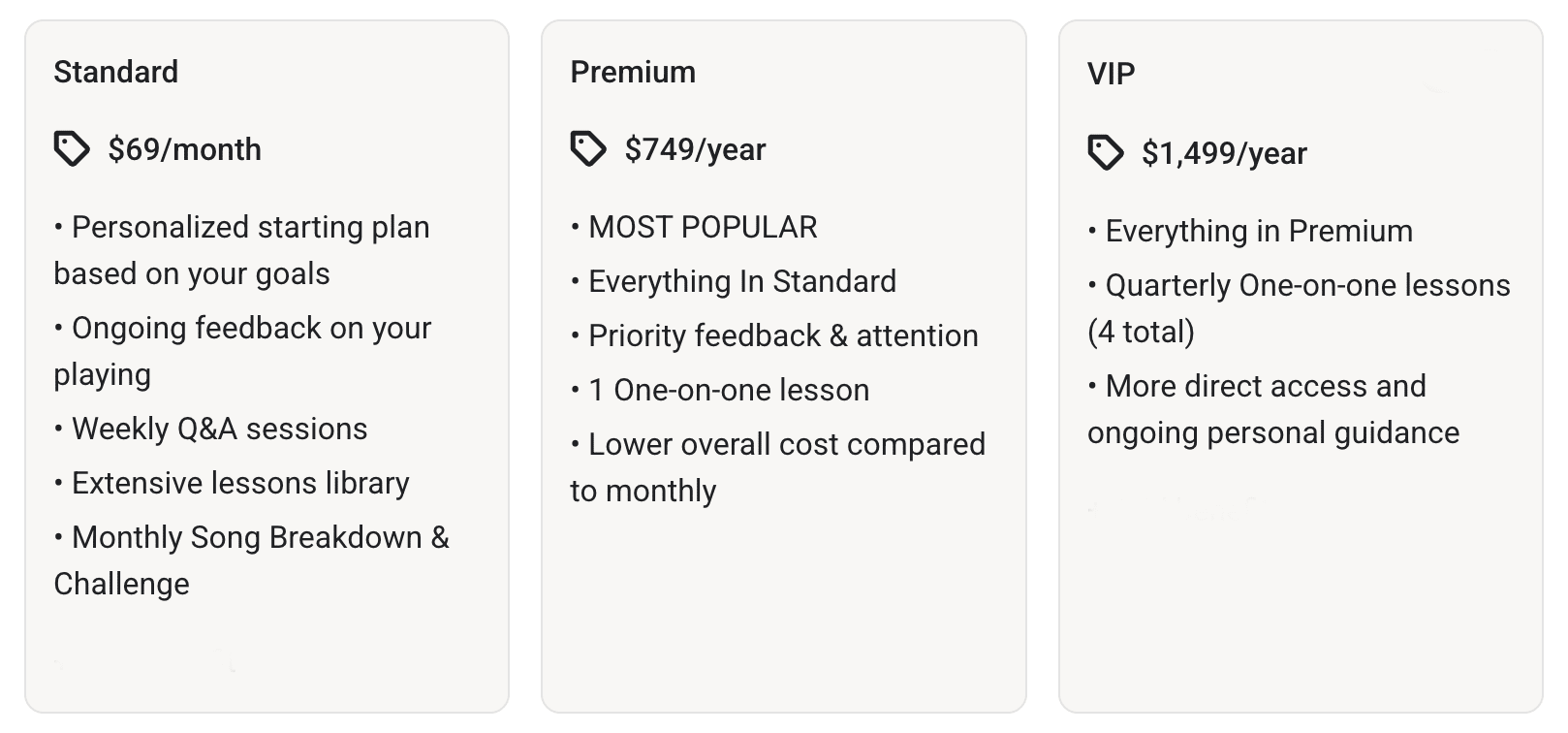Viewport: 1568px width, 733px height.
Task: Click More direct access bullet
Action: point(1266,386)
